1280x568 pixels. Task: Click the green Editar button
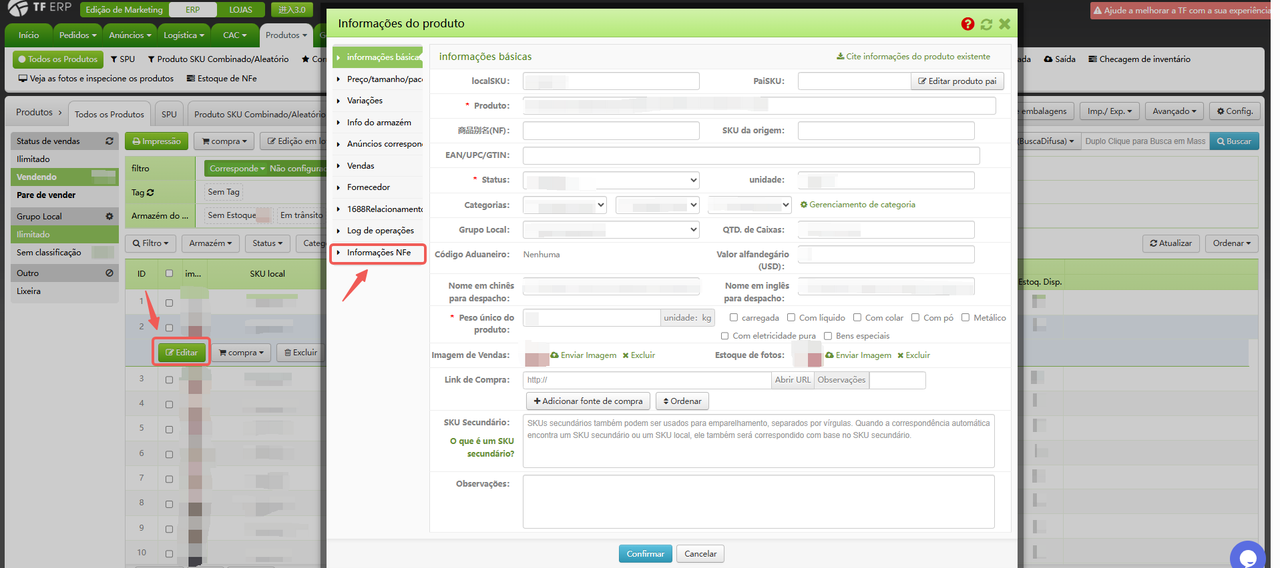[182, 352]
